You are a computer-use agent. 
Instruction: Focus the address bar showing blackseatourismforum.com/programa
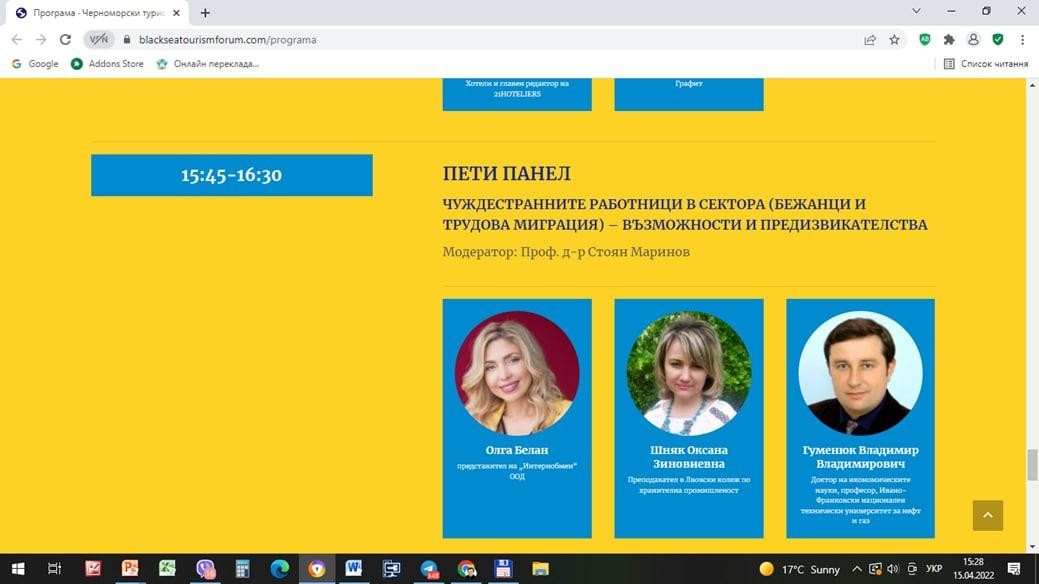coord(227,40)
